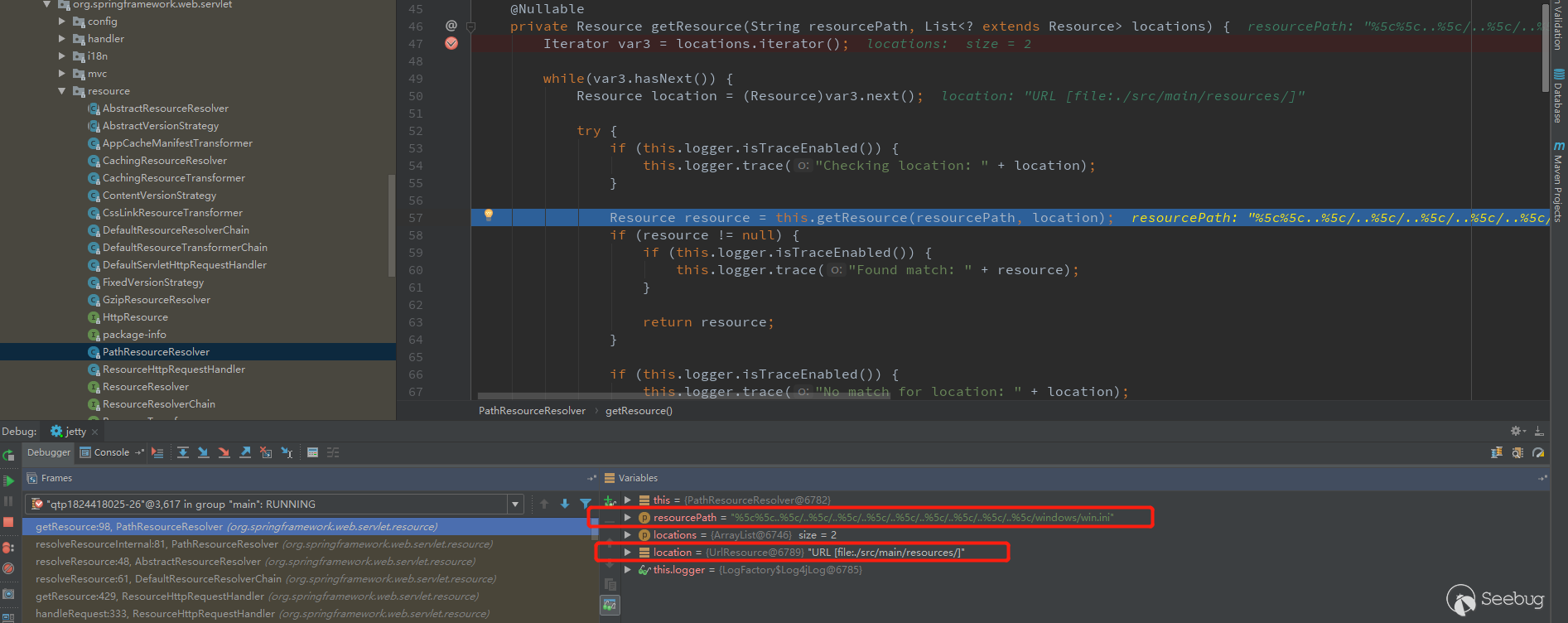Click the Pause Program icon
This screenshot has height=623, width=1568.
[x=8, y=501]
